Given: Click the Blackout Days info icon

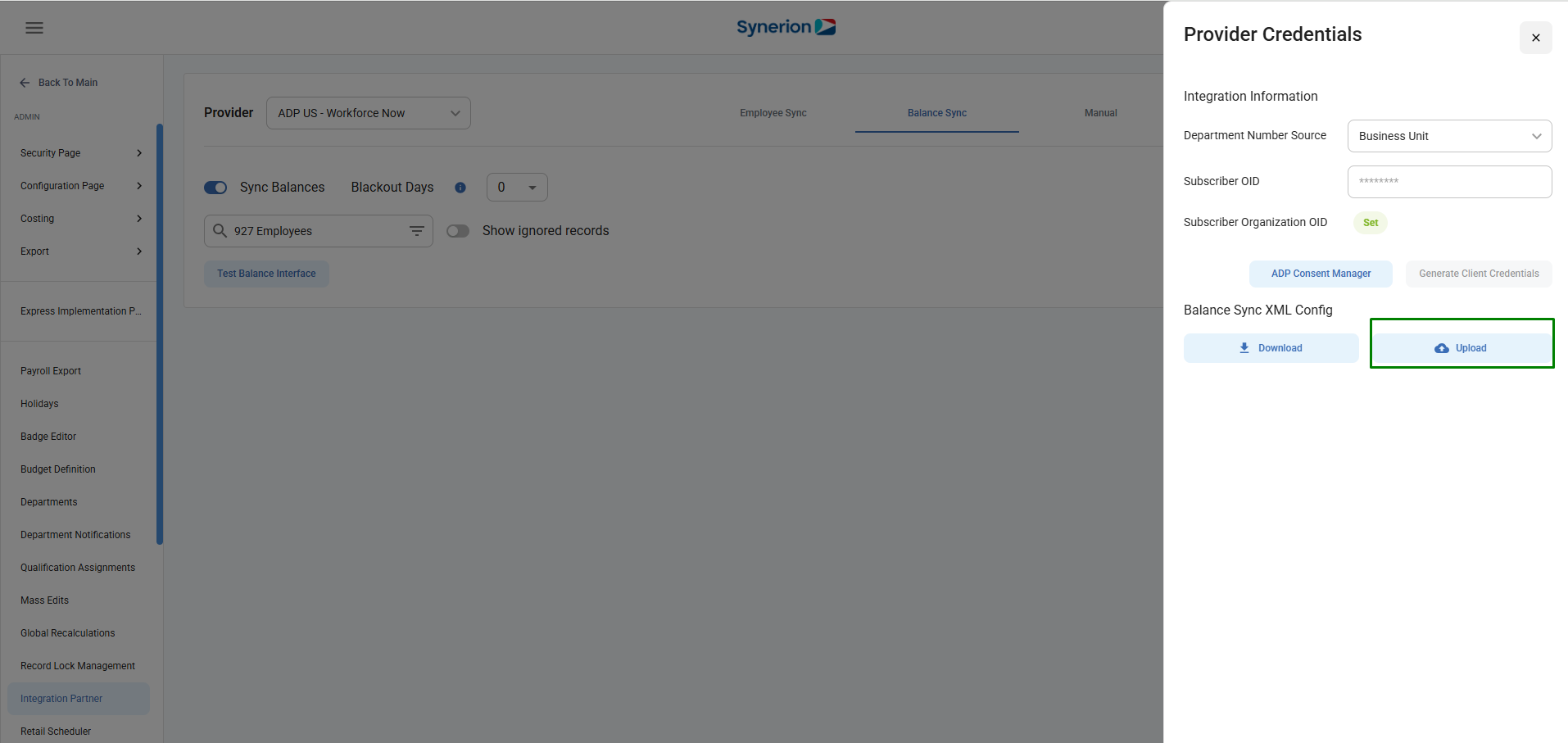Looking at the screenshot, I should click(460, 188).
